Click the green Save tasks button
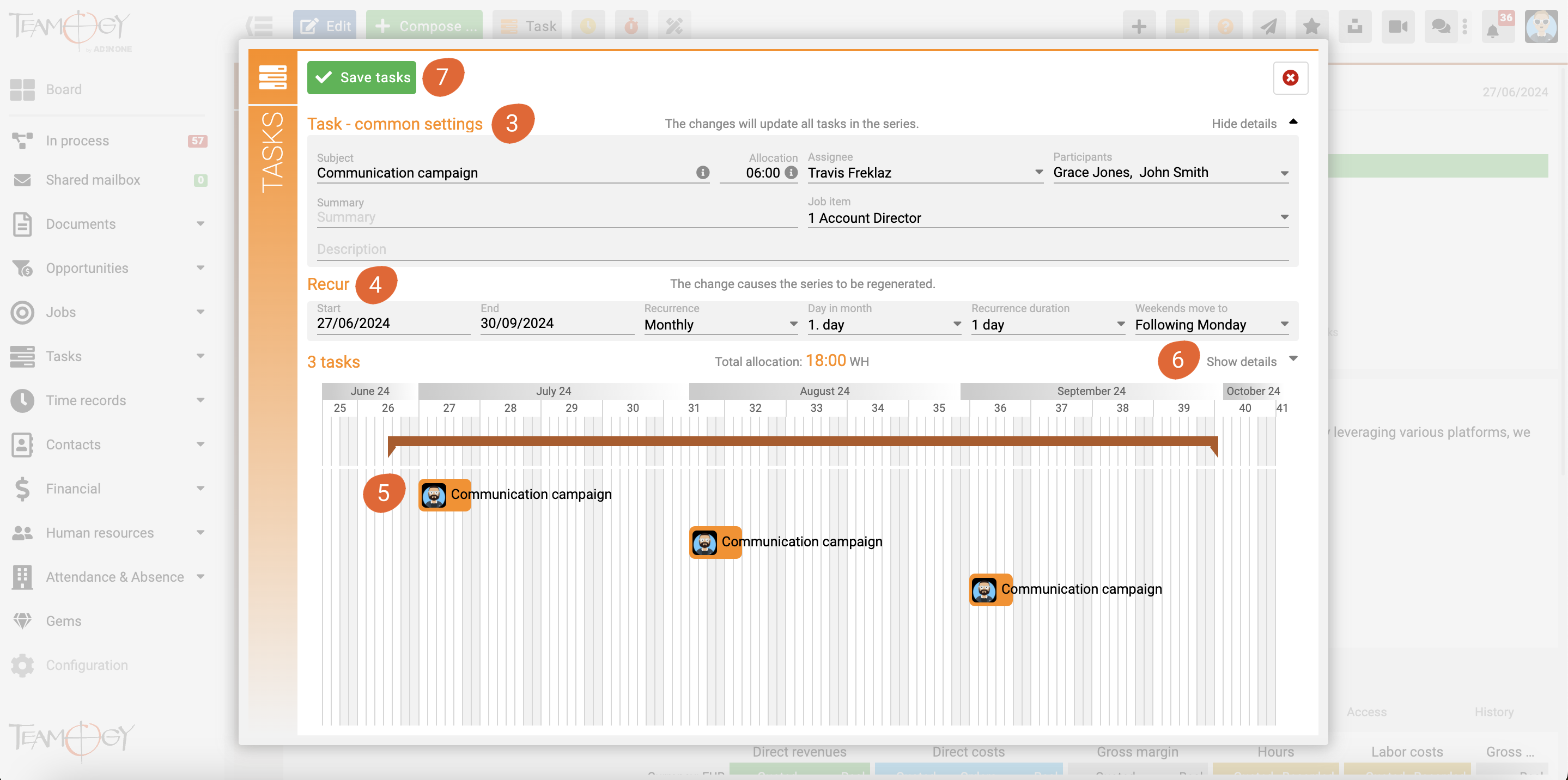The height and width of the screenshot is (780, 1568). [362, 77]
